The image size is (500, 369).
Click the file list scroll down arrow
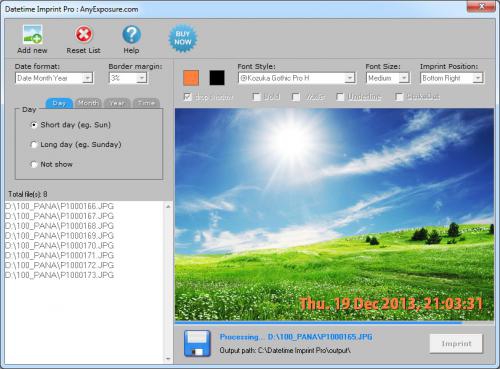coord(168,359)
